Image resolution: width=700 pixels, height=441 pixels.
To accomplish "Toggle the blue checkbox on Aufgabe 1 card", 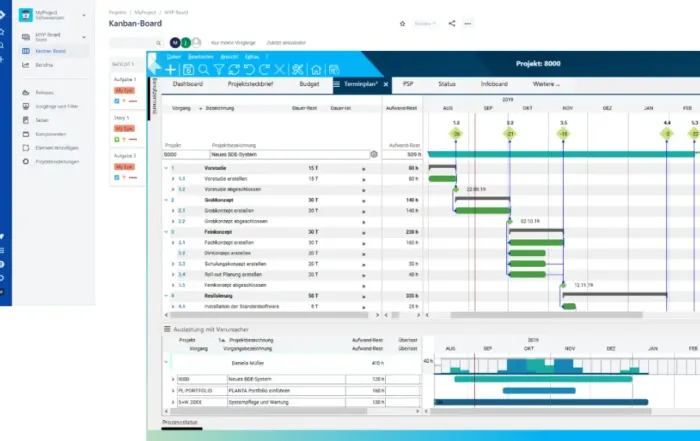I will point(117,101).
